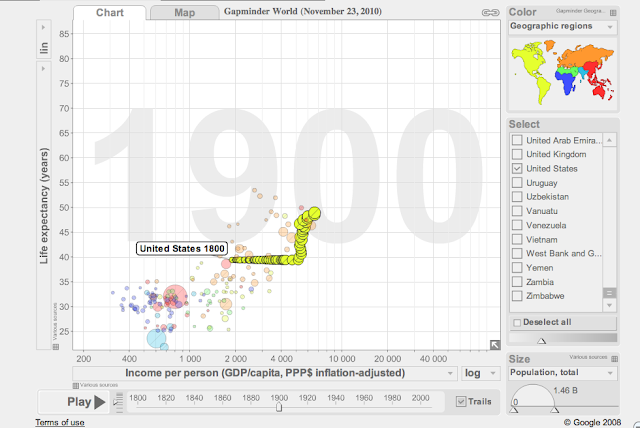This screenshot has height=428, width=640.
Task: Open the X-axis log scale dropdown
Action: [x=481, y=373]
